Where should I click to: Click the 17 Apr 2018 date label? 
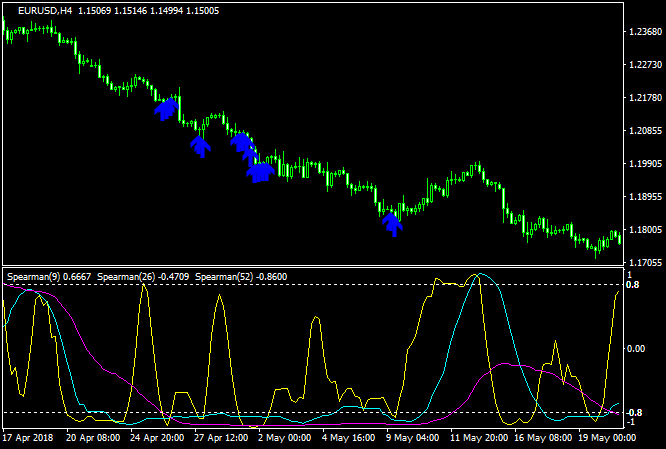pyautogui.click(x=28, y=438)
